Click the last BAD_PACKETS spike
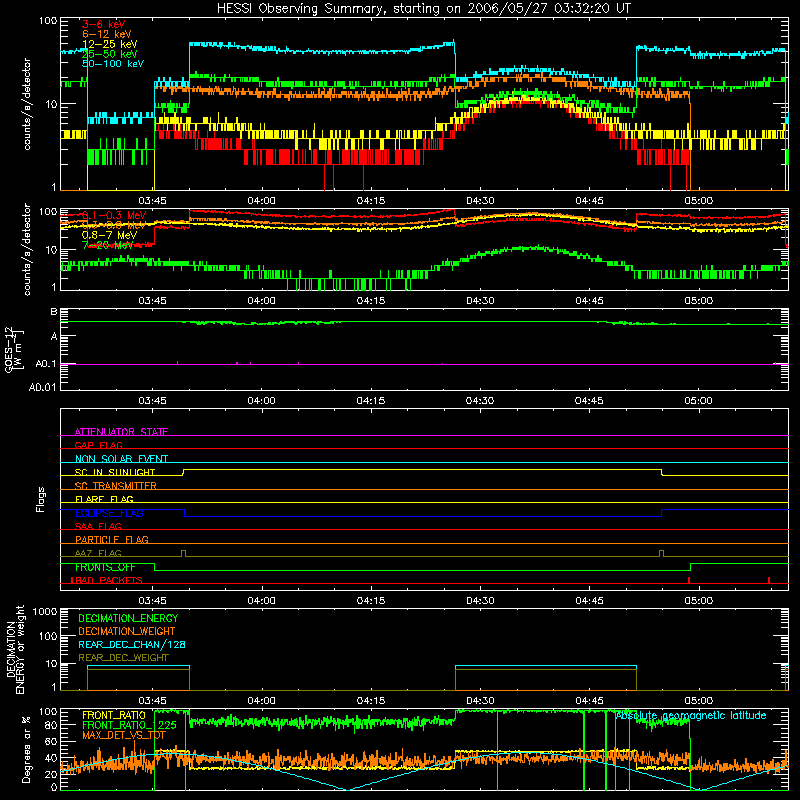800x800 pixels. coord(769,580)
